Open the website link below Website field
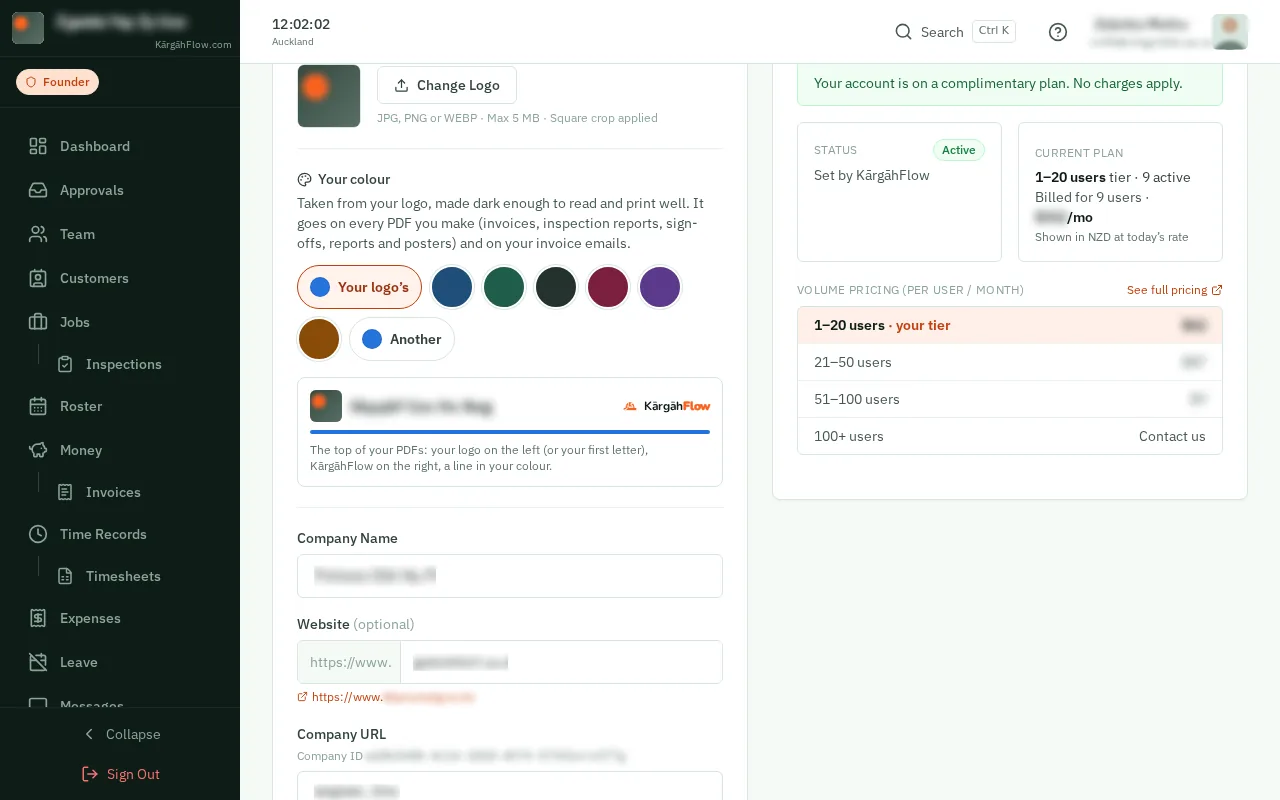This screenshot has width=1280, height=800. tap(386, 697)
